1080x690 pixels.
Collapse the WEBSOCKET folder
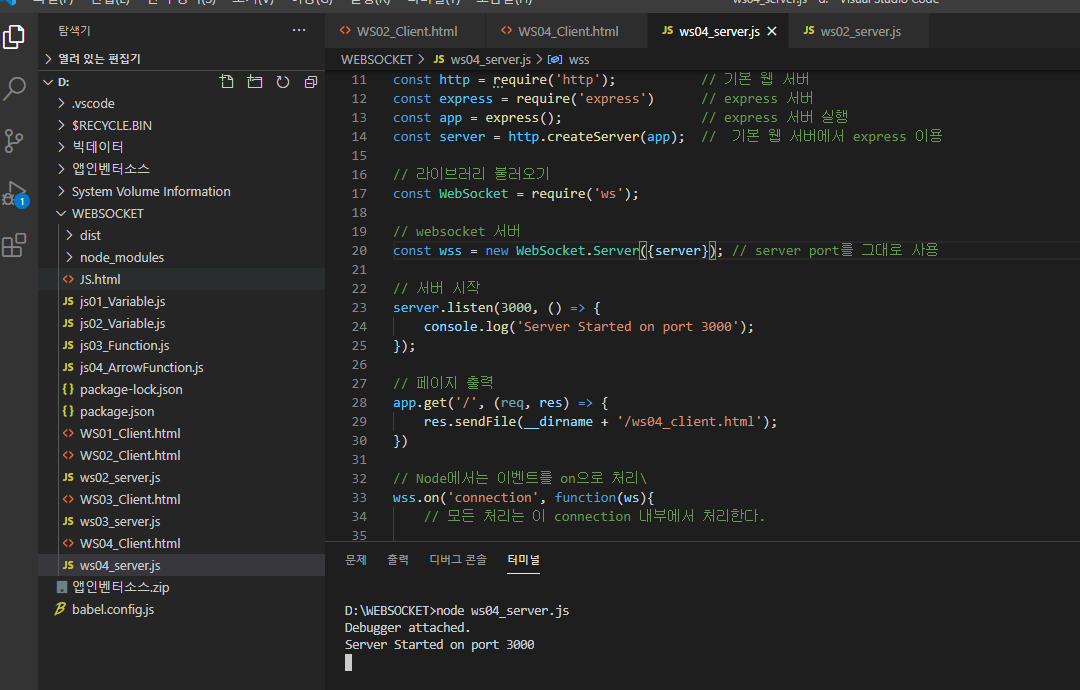(x=181, y=213)
